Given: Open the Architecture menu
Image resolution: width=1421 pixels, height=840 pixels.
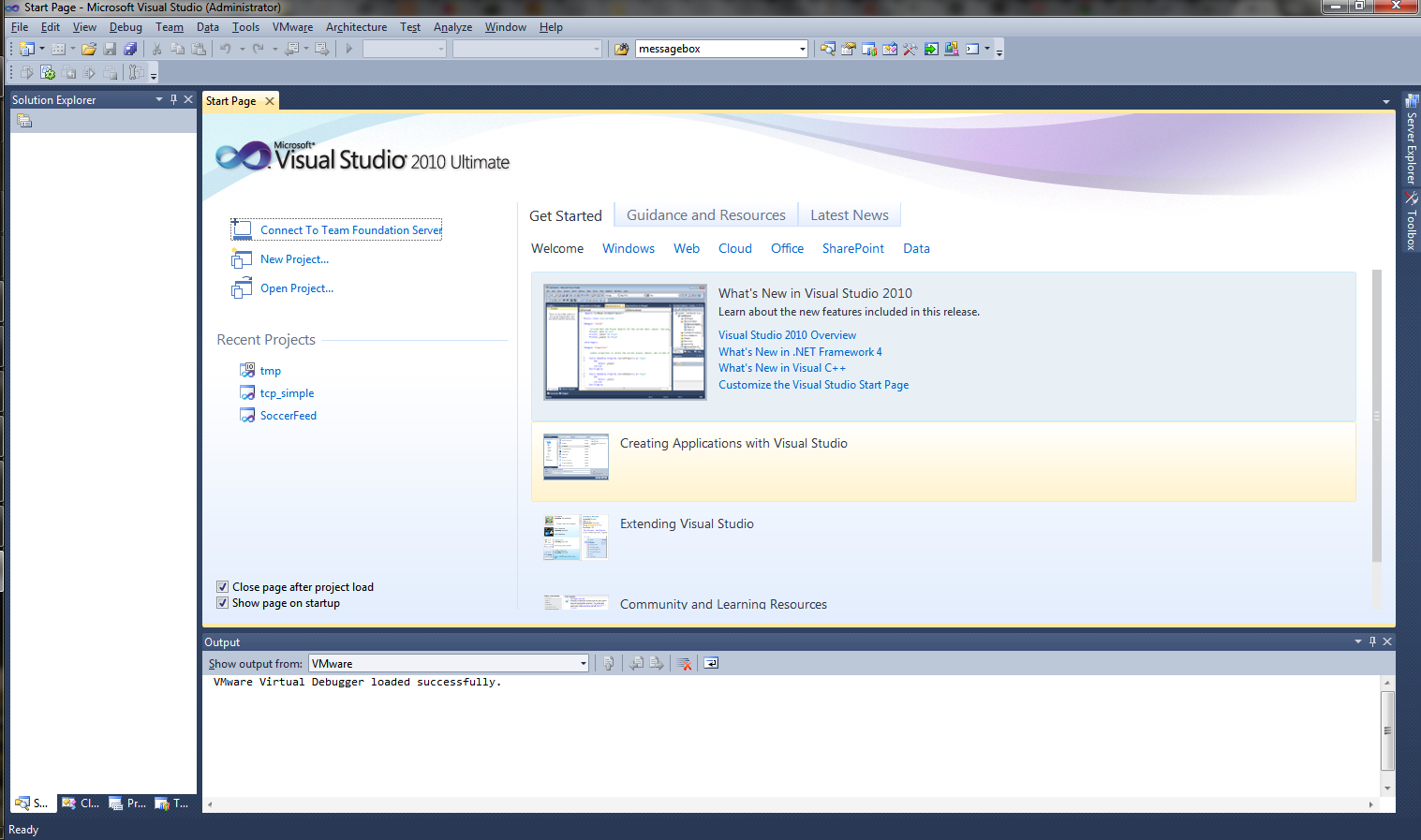Looking at the screenshot, I should tap(356, 27).
